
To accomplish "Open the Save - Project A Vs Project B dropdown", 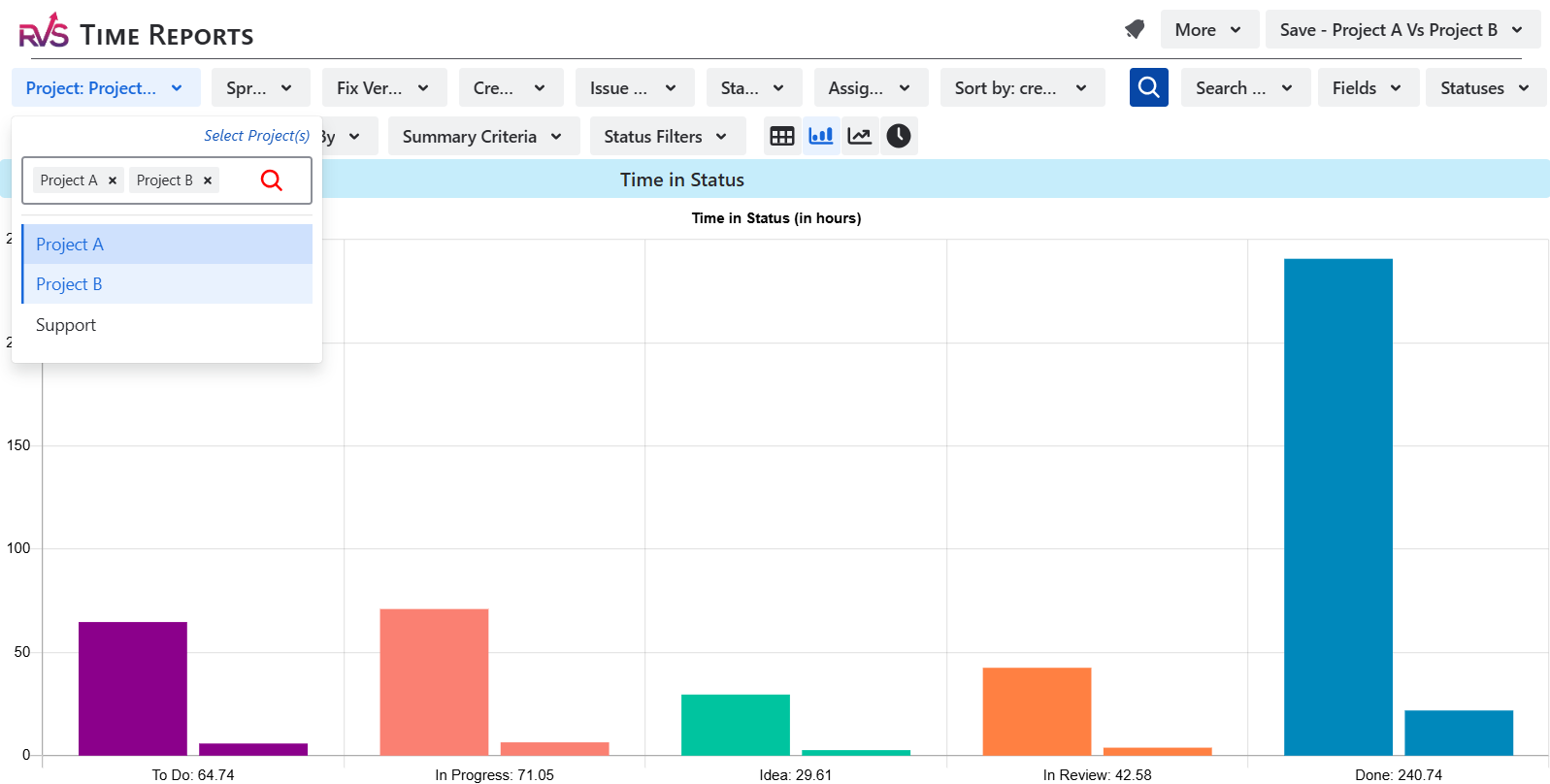I will point(1402,30).
